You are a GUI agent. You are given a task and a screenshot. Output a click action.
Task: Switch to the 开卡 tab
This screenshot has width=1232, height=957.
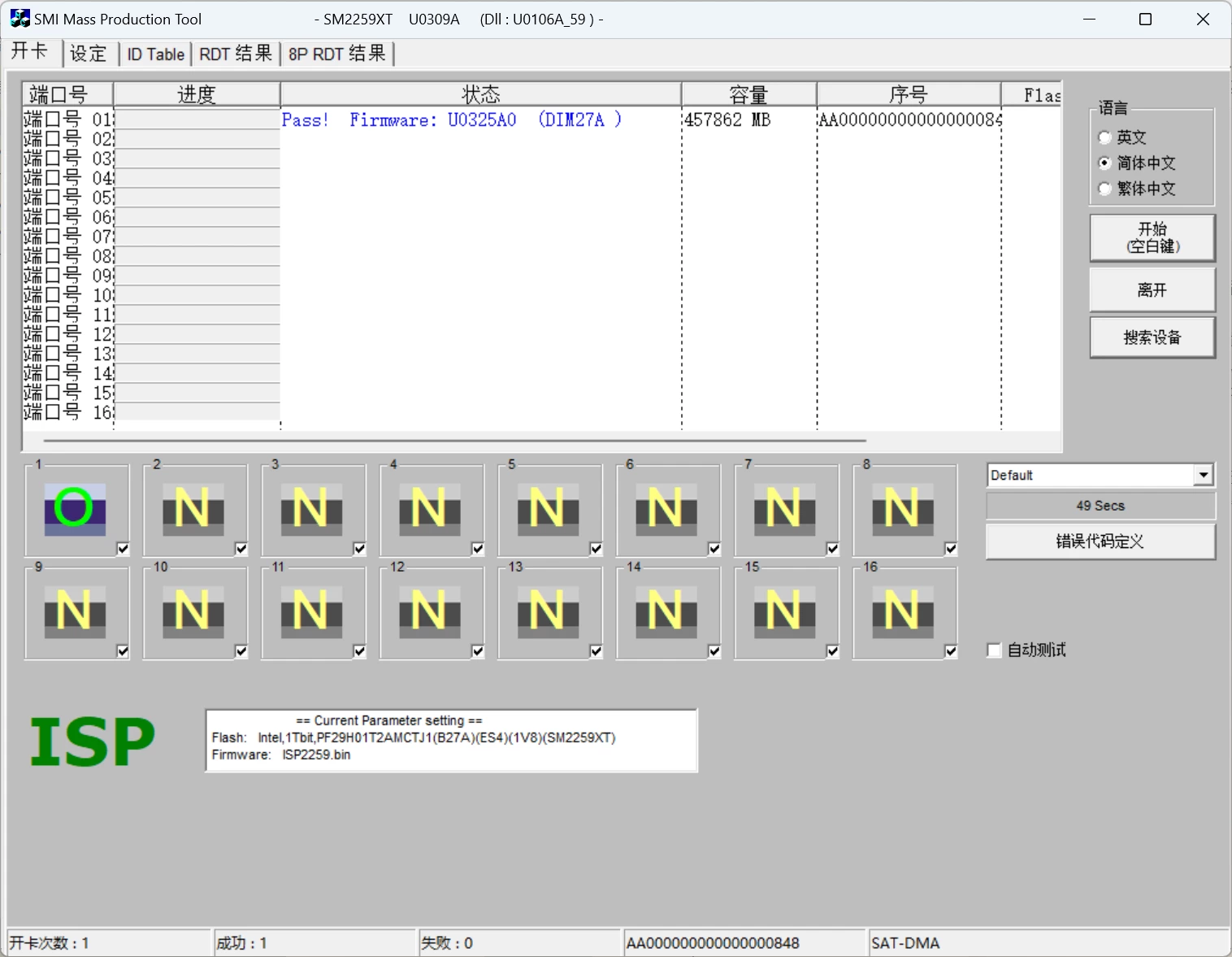tap(30, 51)
